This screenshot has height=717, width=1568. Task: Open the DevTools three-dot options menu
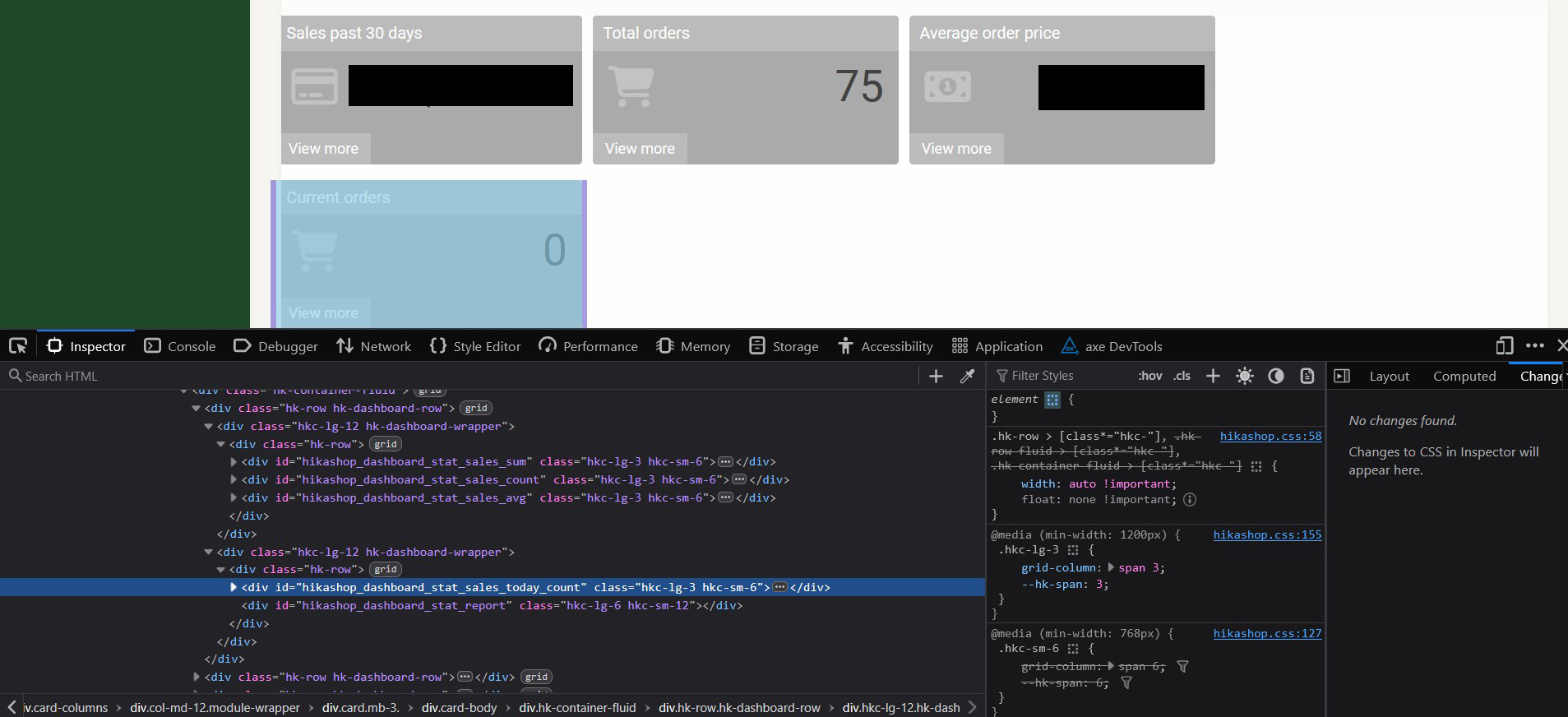1534,346
